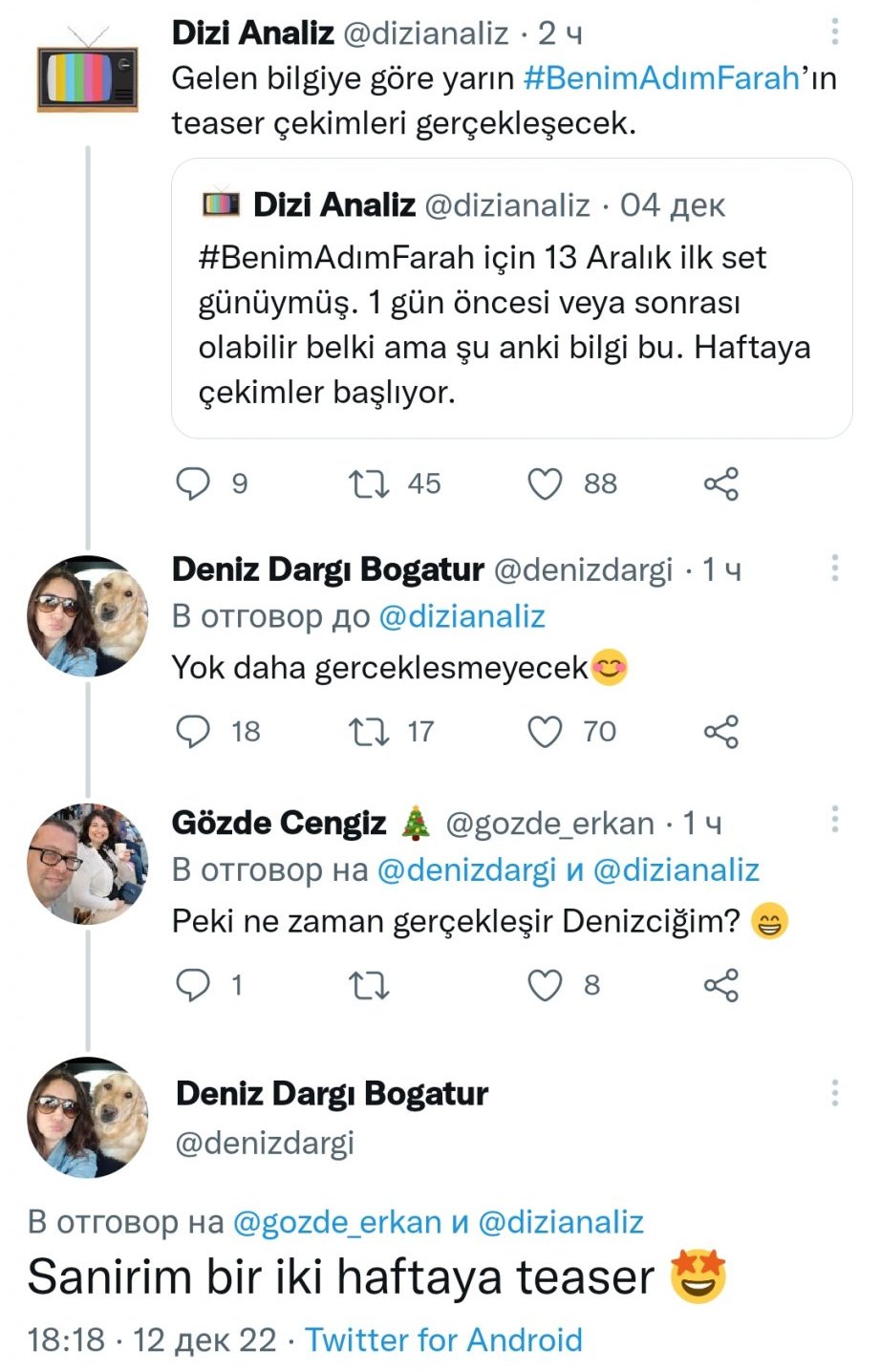Open the #BenimAdımFarah hashtag link
Viewport: 880px width, 1372px height.
(x=661, y=78)
